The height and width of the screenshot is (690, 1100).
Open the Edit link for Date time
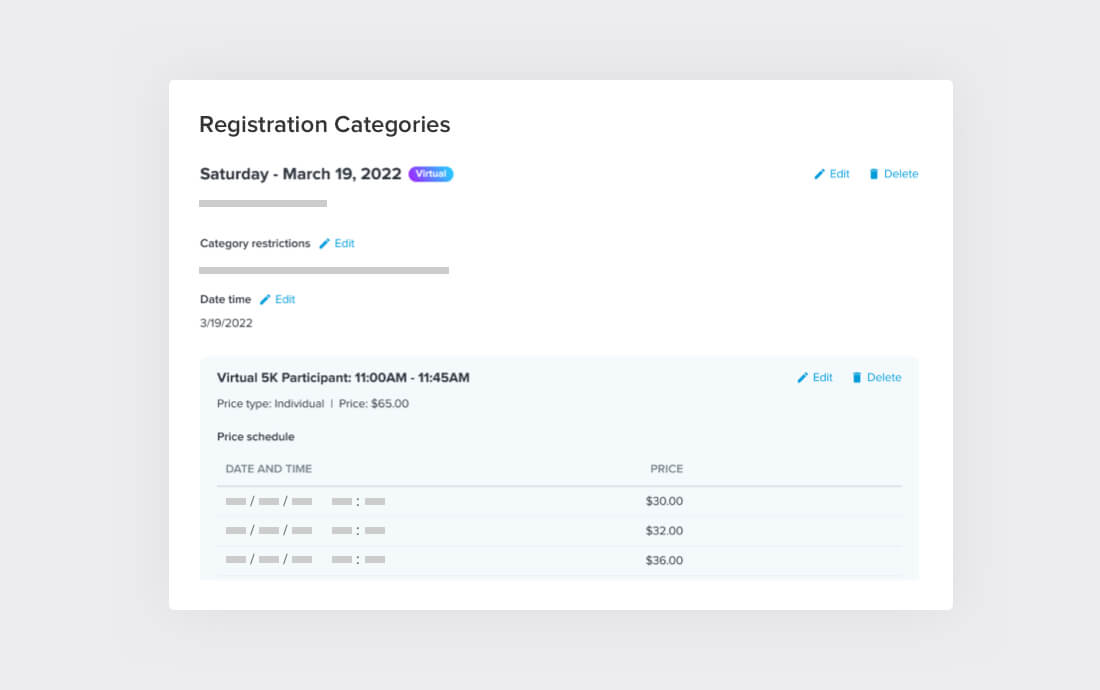(x=285, y=300)
